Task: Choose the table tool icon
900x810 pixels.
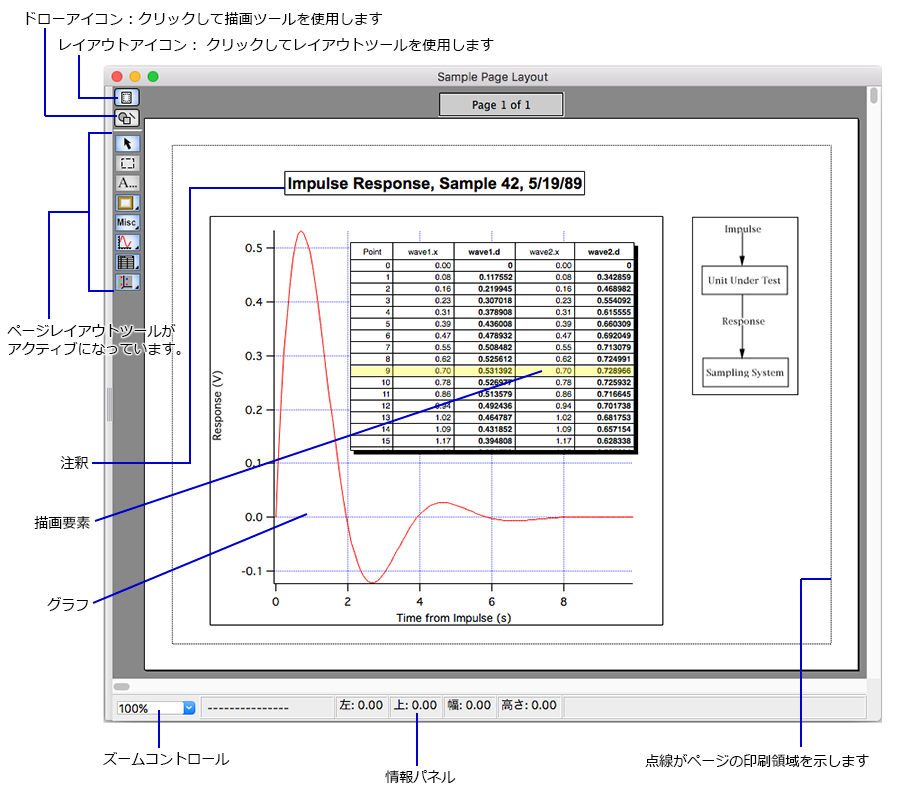Action: (x=127, y=262)
